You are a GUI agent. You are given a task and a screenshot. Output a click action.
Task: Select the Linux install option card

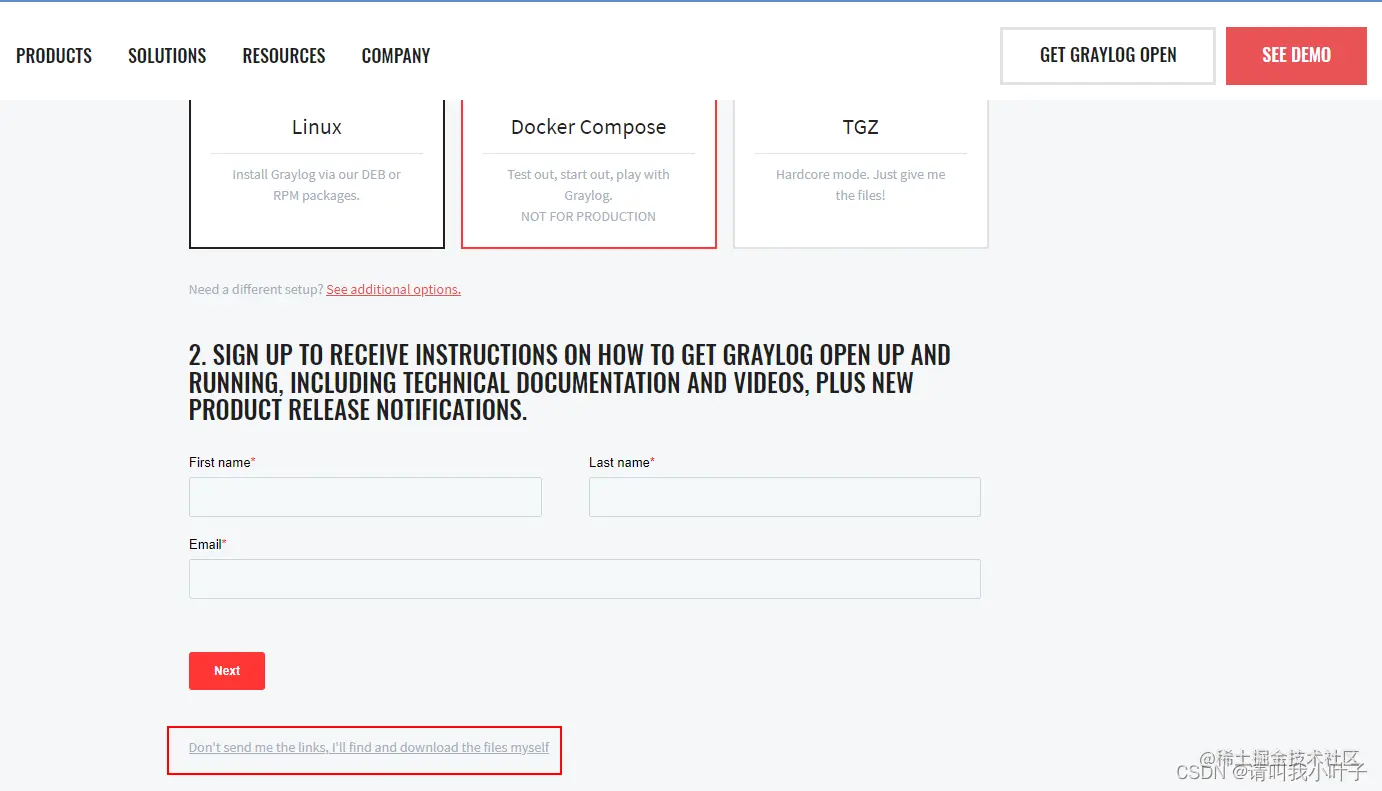[317, 173]
